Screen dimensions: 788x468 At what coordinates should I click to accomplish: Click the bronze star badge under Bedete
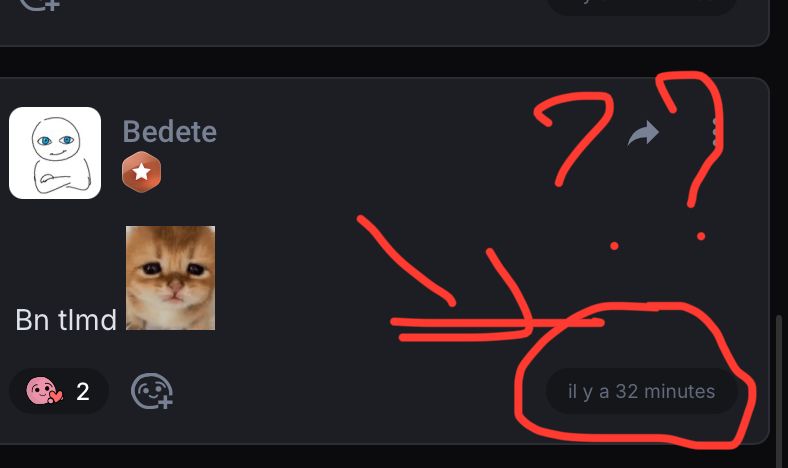[142, 172]
